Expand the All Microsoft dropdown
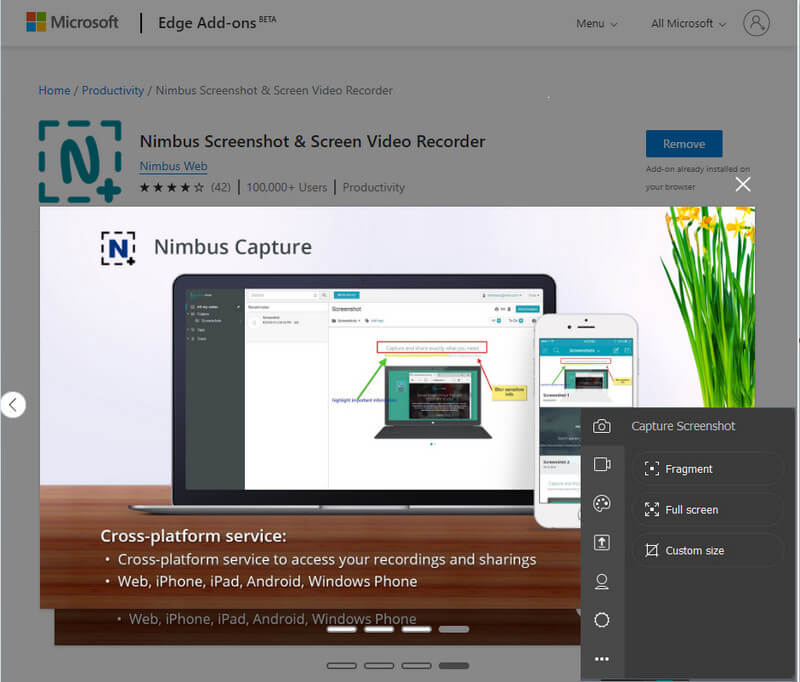The image size is (800, 682). (688, 23)
